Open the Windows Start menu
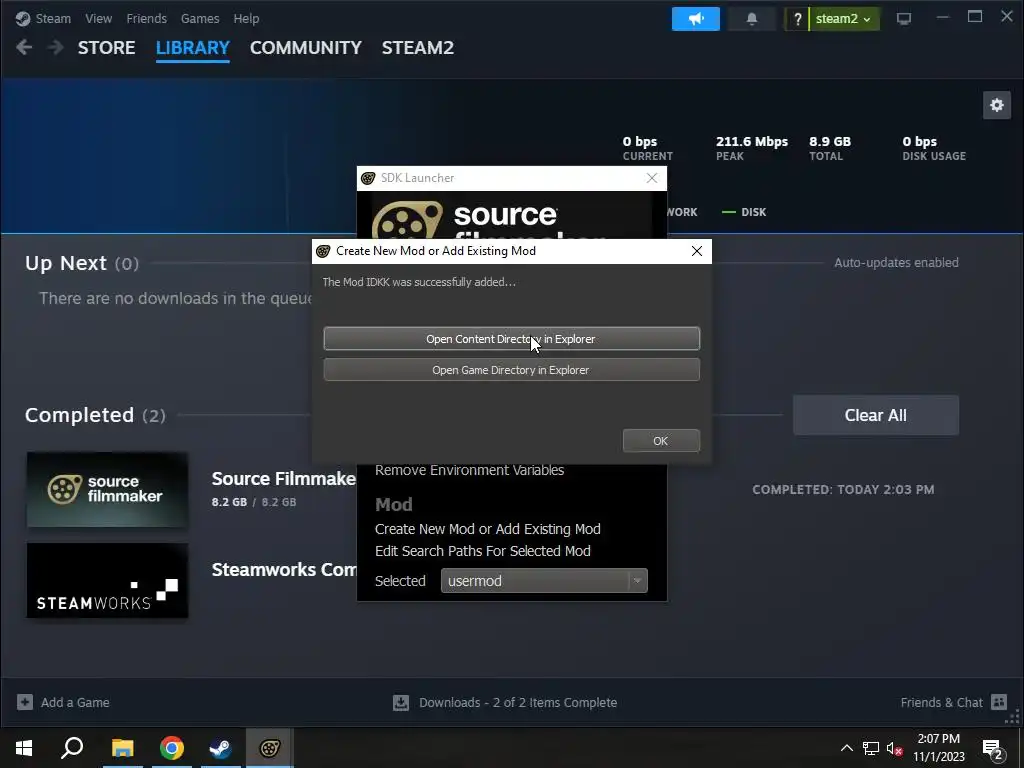Image resolution: width=1024 pixels, height=768 pixels. [x=24, y=748]
